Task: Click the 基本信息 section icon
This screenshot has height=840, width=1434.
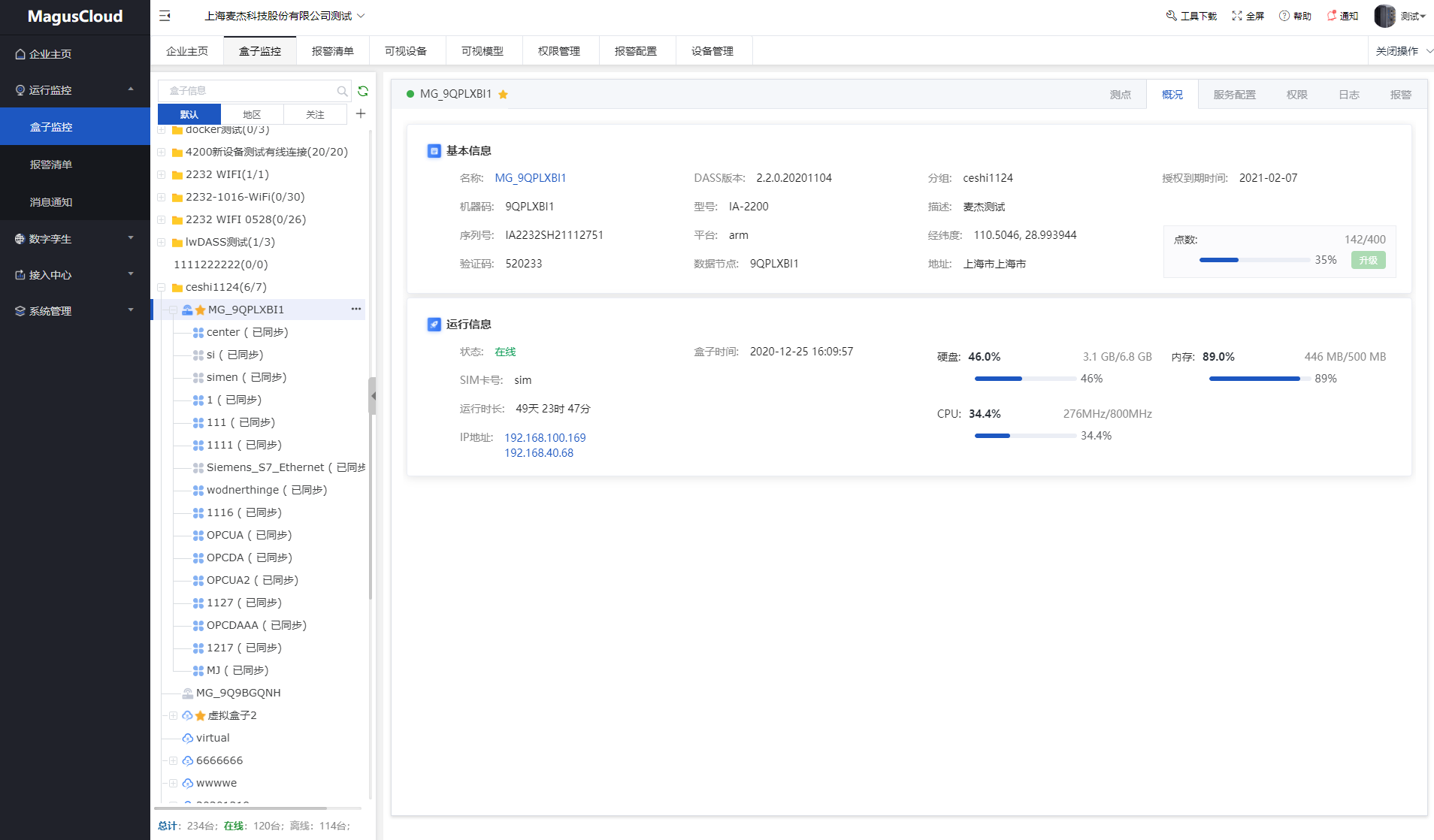Action: click(434, 151)
